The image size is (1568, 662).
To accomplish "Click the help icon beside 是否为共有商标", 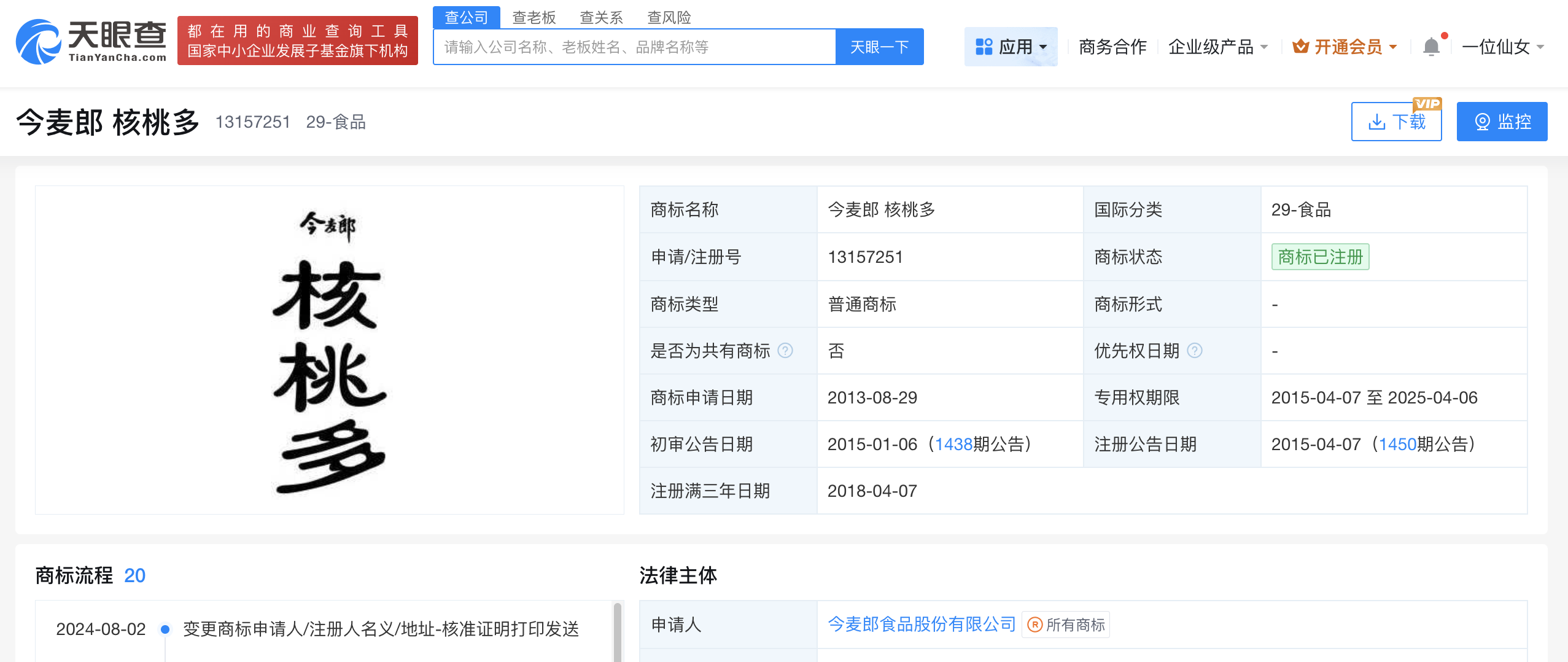I will click(x=785, y=351).
